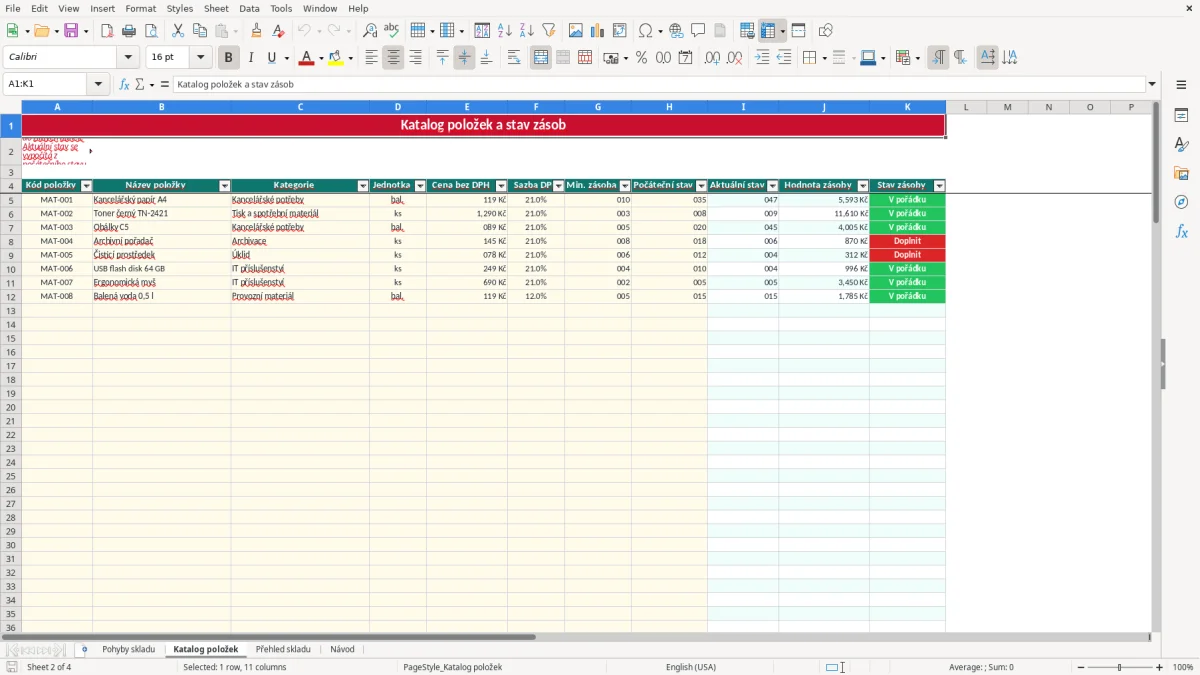The image size is (1200, 675).
Task: Expand the Name Box dropdown
Action: 98,84
